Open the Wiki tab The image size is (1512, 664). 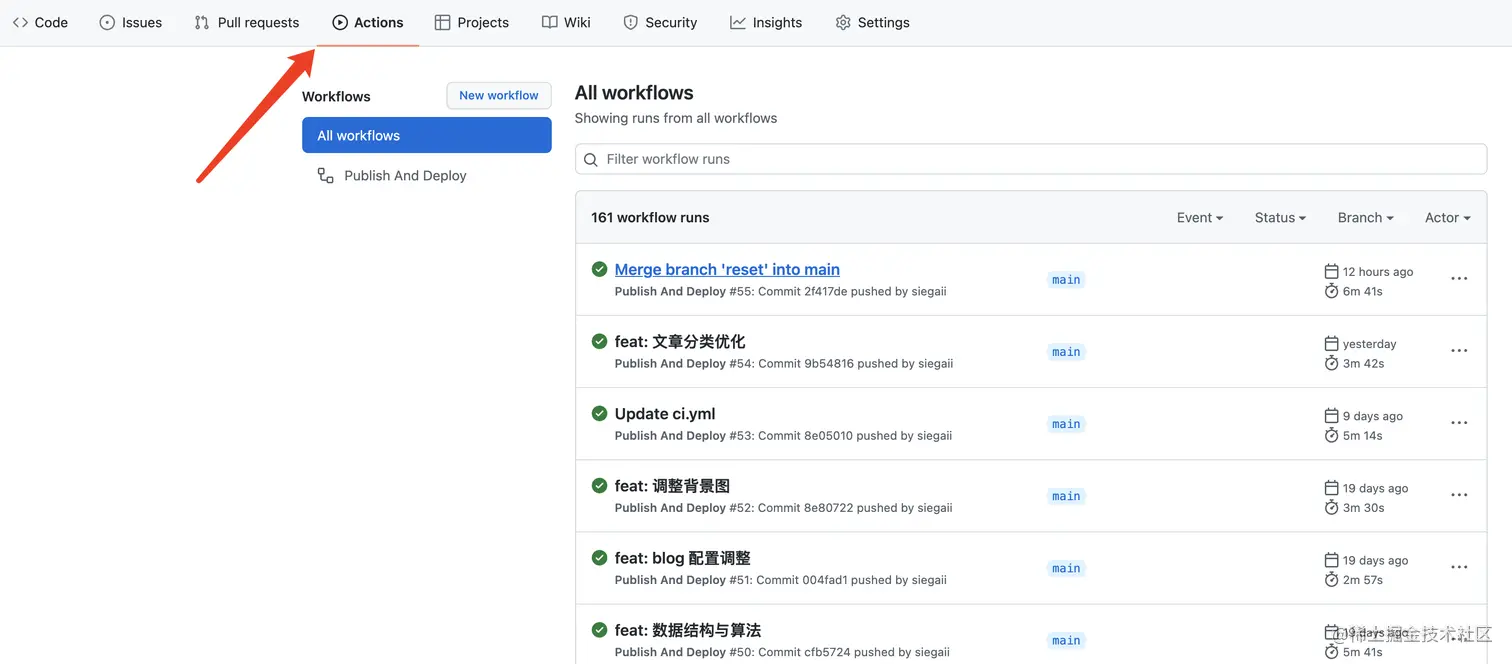pos(566,22)
